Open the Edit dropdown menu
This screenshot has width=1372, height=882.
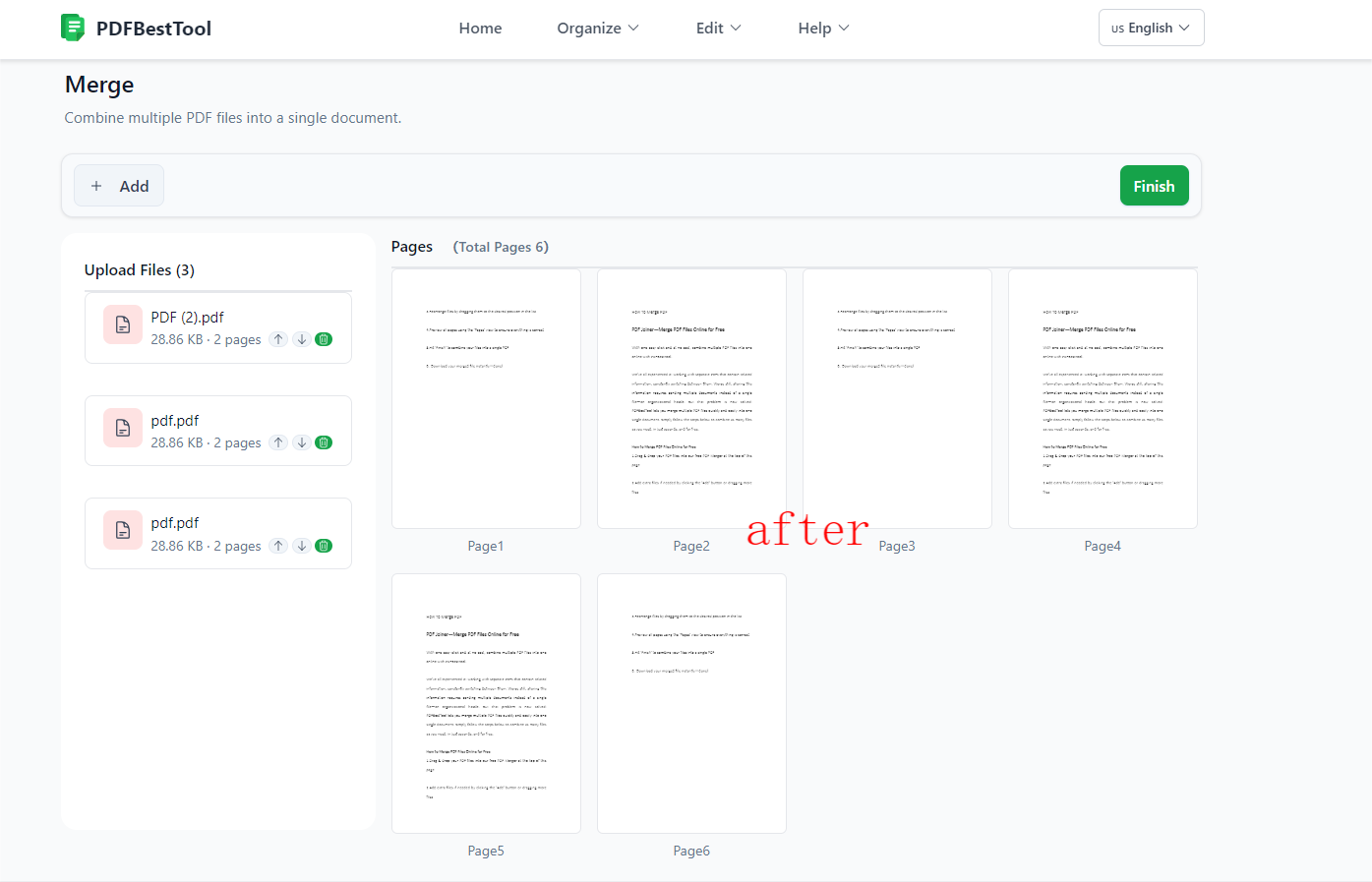coord(718,29)
